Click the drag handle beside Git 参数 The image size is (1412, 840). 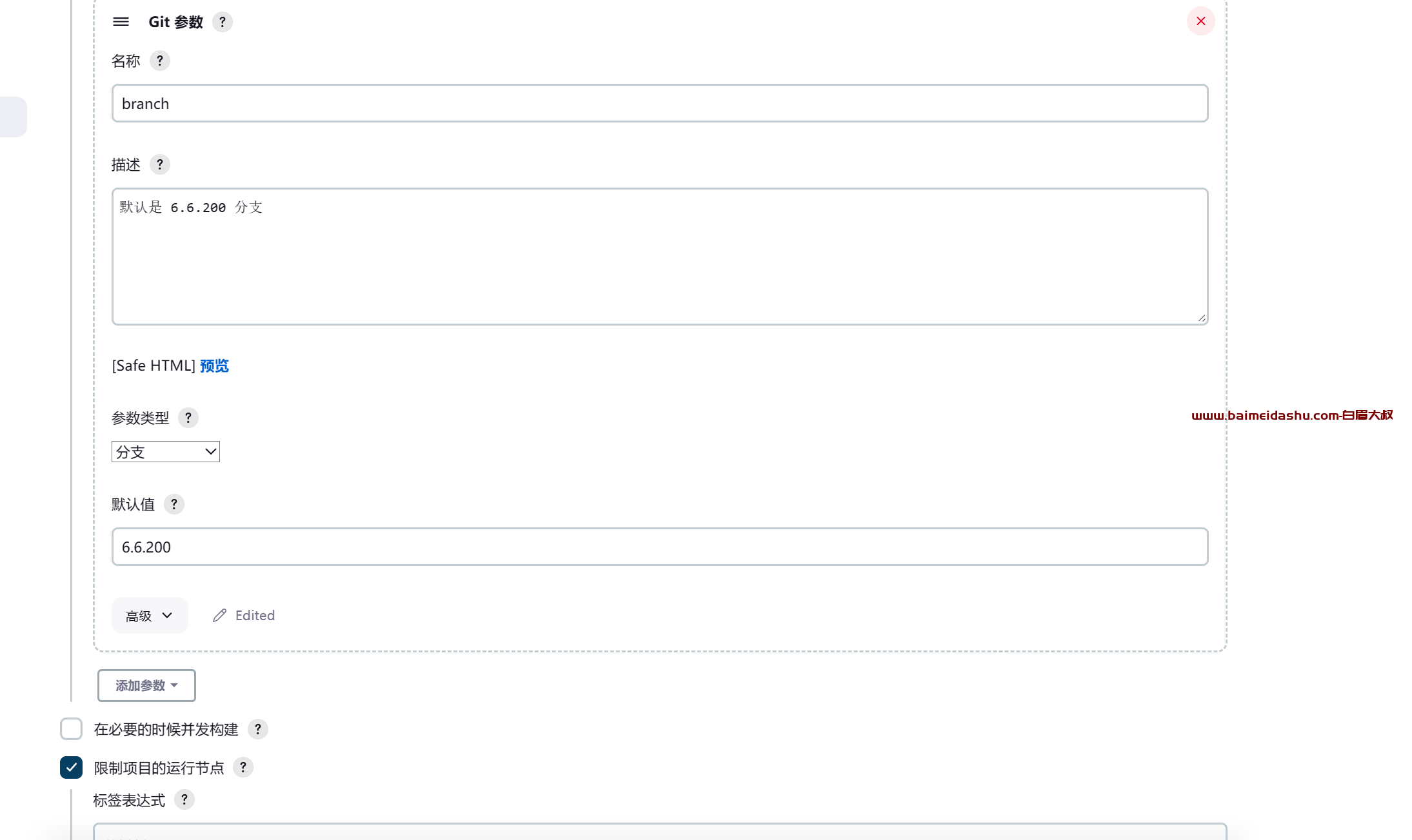coord(121,22)
